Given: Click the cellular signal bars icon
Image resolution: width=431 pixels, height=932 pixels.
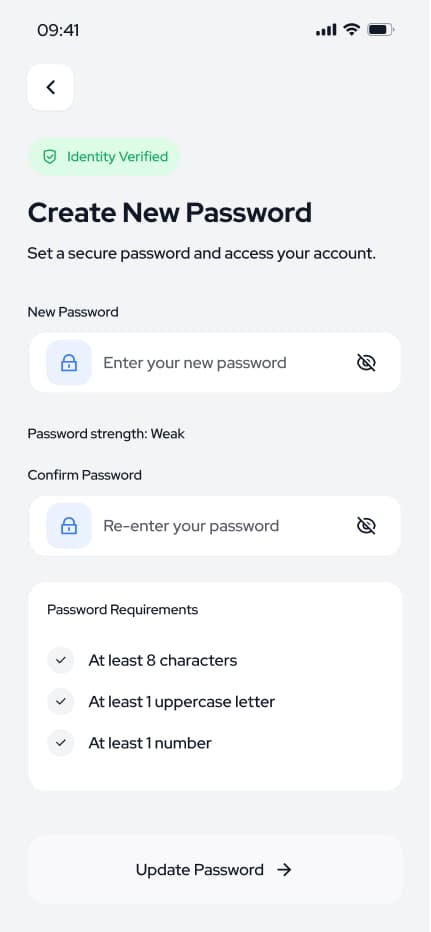Looking at the screenshot, I should pos(326,30).
